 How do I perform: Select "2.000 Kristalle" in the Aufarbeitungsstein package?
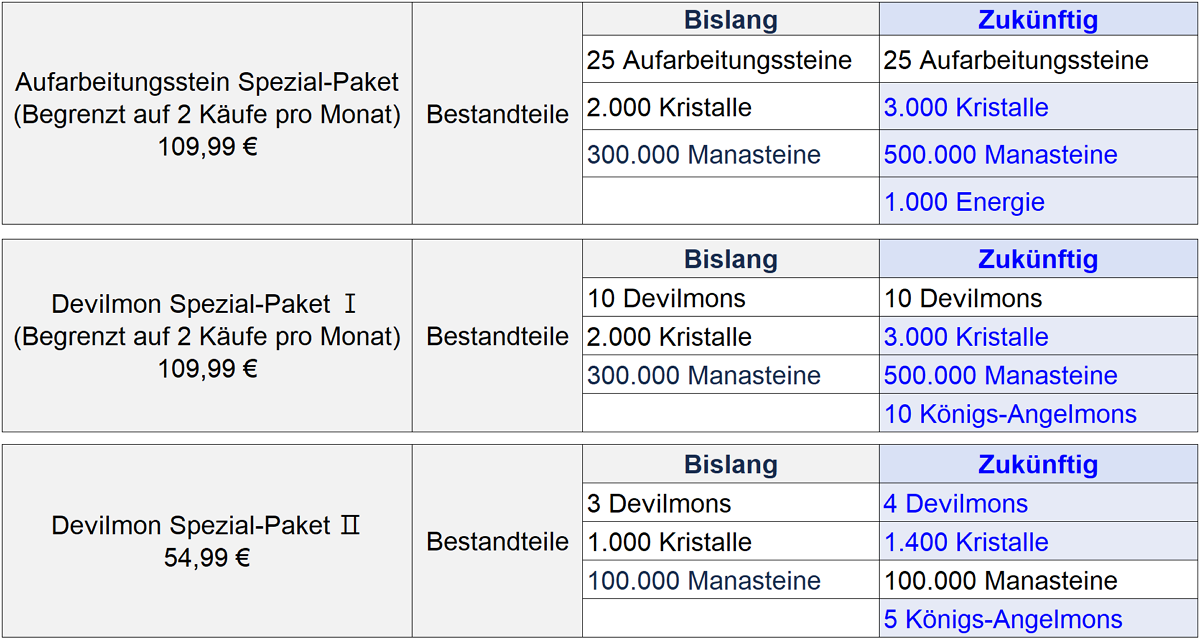(669, 107)
